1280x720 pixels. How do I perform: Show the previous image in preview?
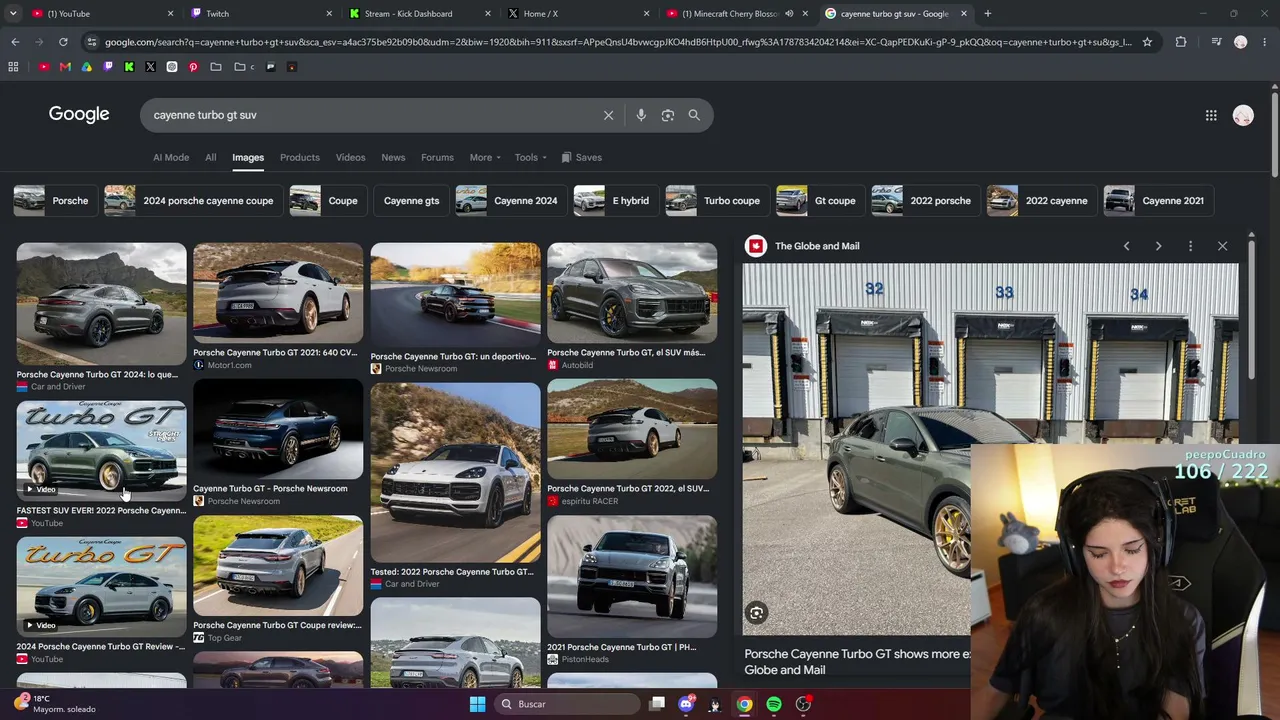coord(1126,246)
